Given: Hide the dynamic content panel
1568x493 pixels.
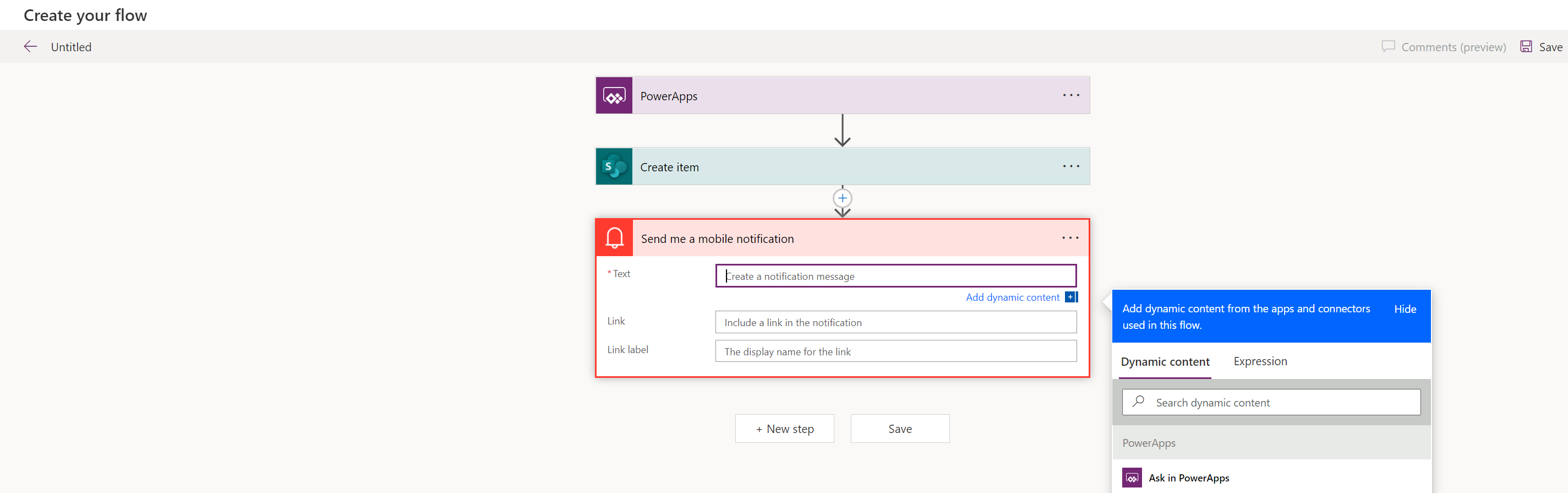Looking at the screenshot, I should tap(1405, 309).
